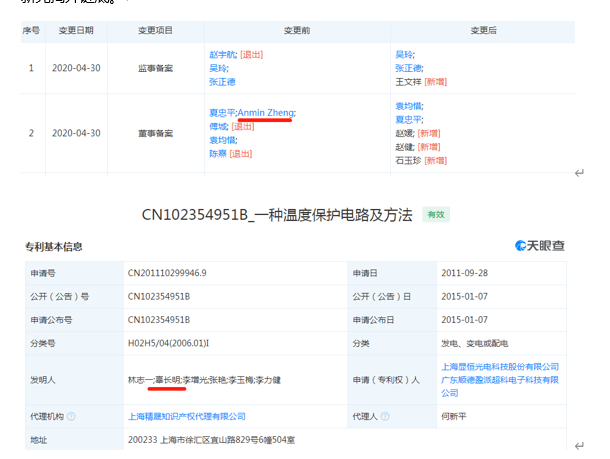This screenshot has height=459, width=610.
Task: Open 上海精晟知识产权代理有限公司 agency link
Action: tap(187, 416)
